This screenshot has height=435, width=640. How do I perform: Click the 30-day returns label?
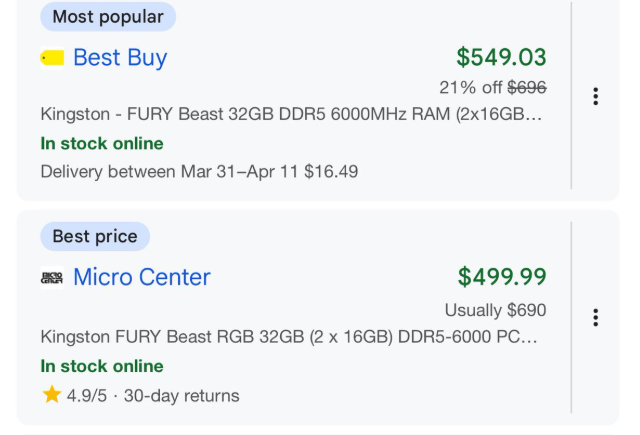coord(182,396)
